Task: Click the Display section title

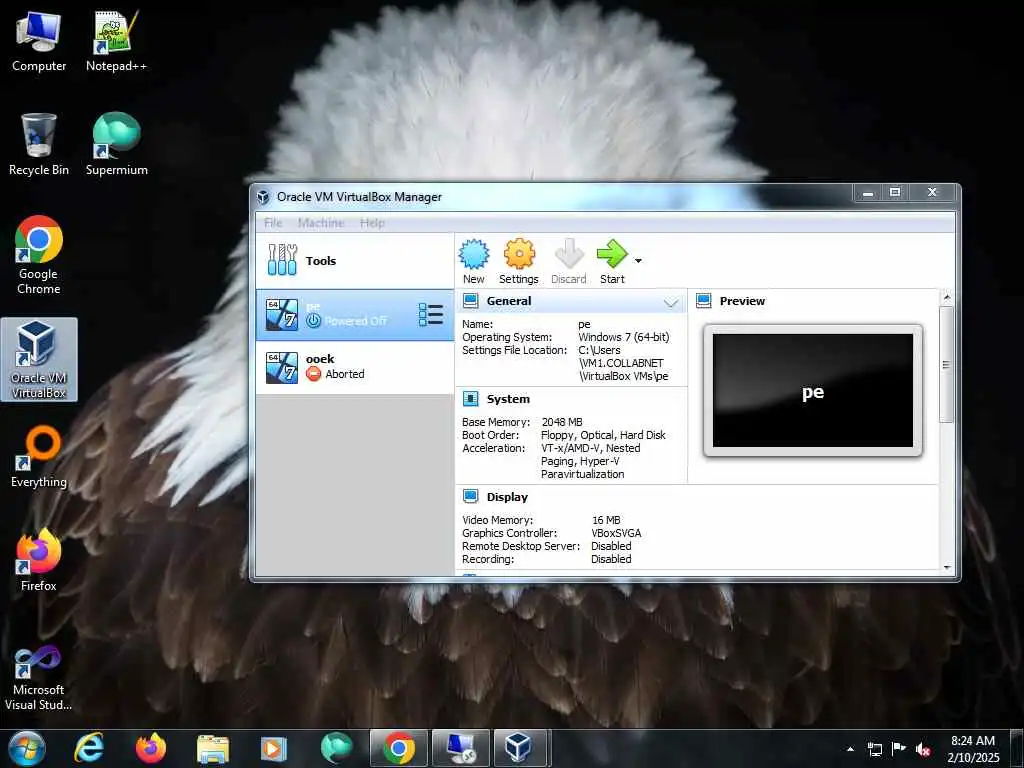Action: point(507,497)
